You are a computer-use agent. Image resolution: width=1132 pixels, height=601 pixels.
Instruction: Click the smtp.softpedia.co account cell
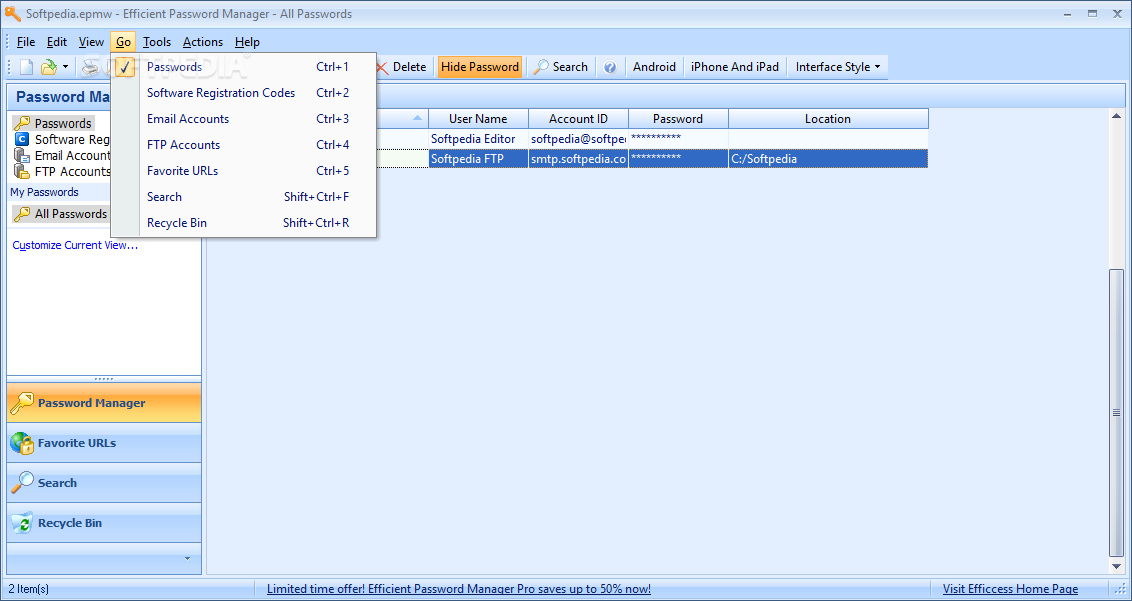(x=578, y=159)
